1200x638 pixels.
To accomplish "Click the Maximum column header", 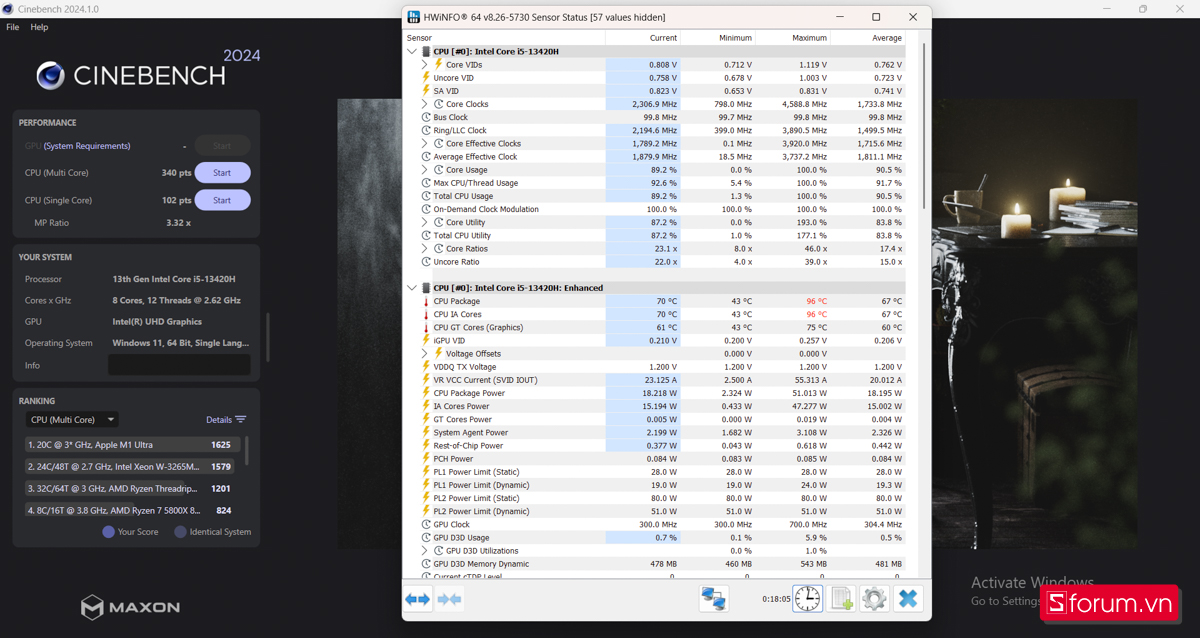I will click(793, 38).
